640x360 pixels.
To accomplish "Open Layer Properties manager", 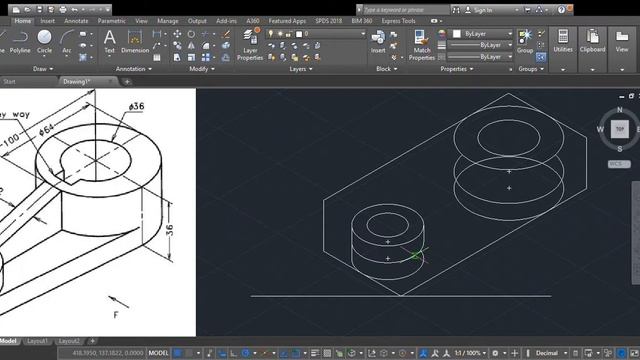I will pyautogui.click(x=250, y=44).
